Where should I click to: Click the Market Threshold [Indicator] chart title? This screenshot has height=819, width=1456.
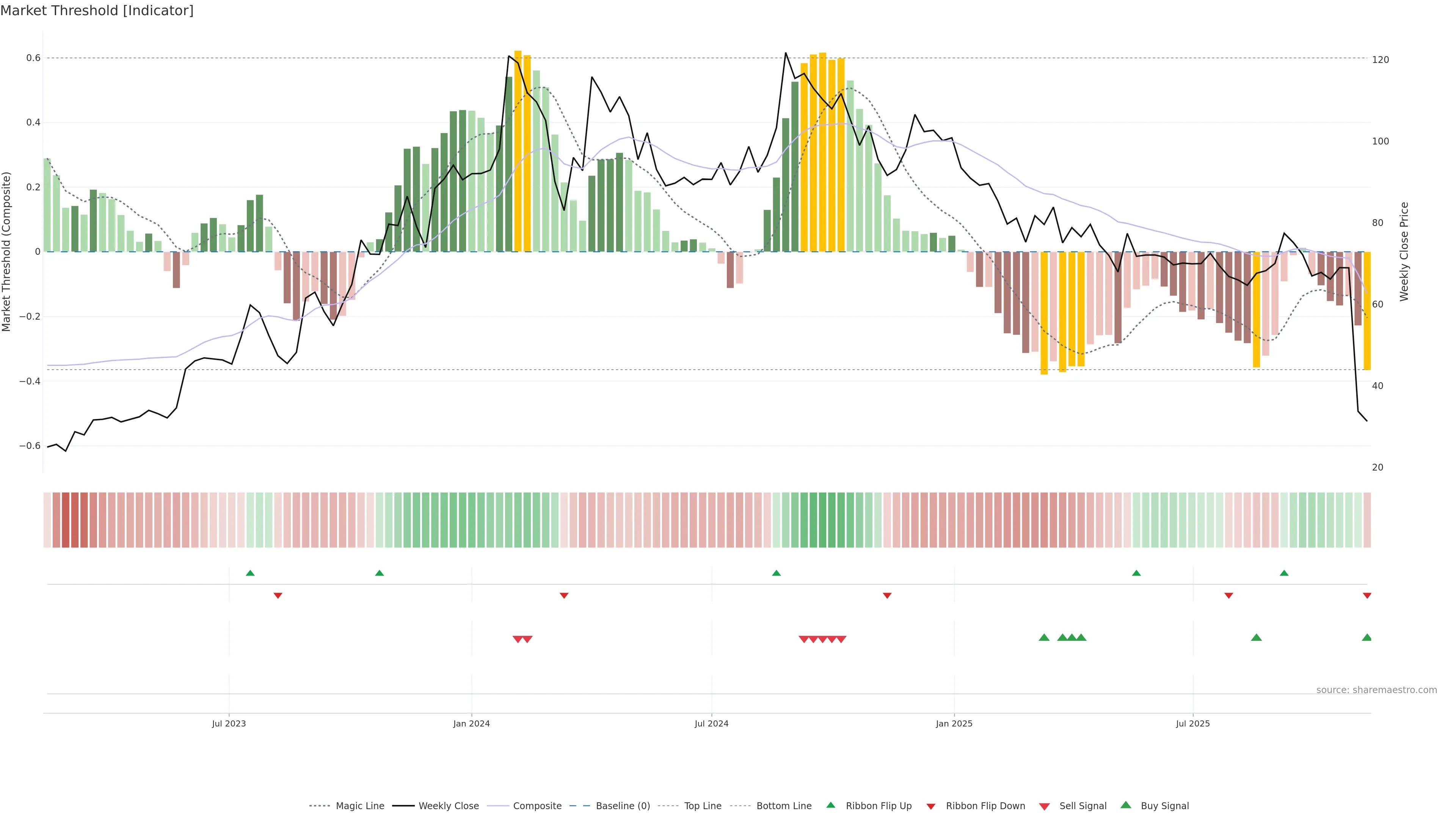click(x=97, y=11)
